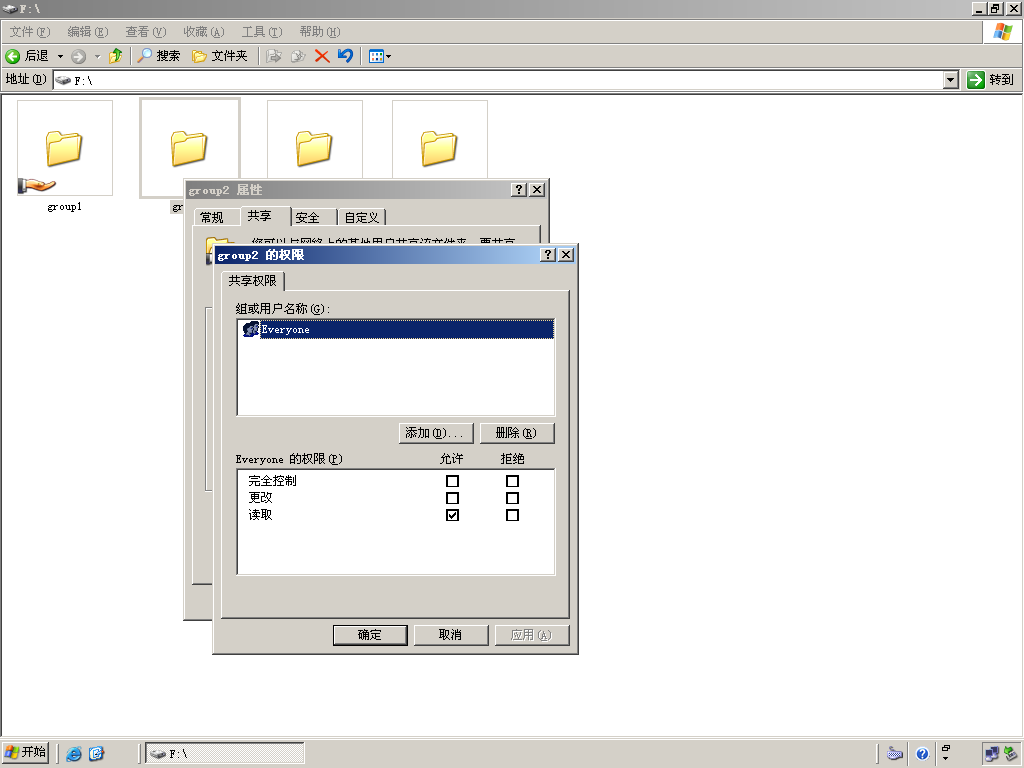Toggle the Folders pane button
Image resolution: width=1024 pixels, height=768 pixels.
click(x=220, y=56)
